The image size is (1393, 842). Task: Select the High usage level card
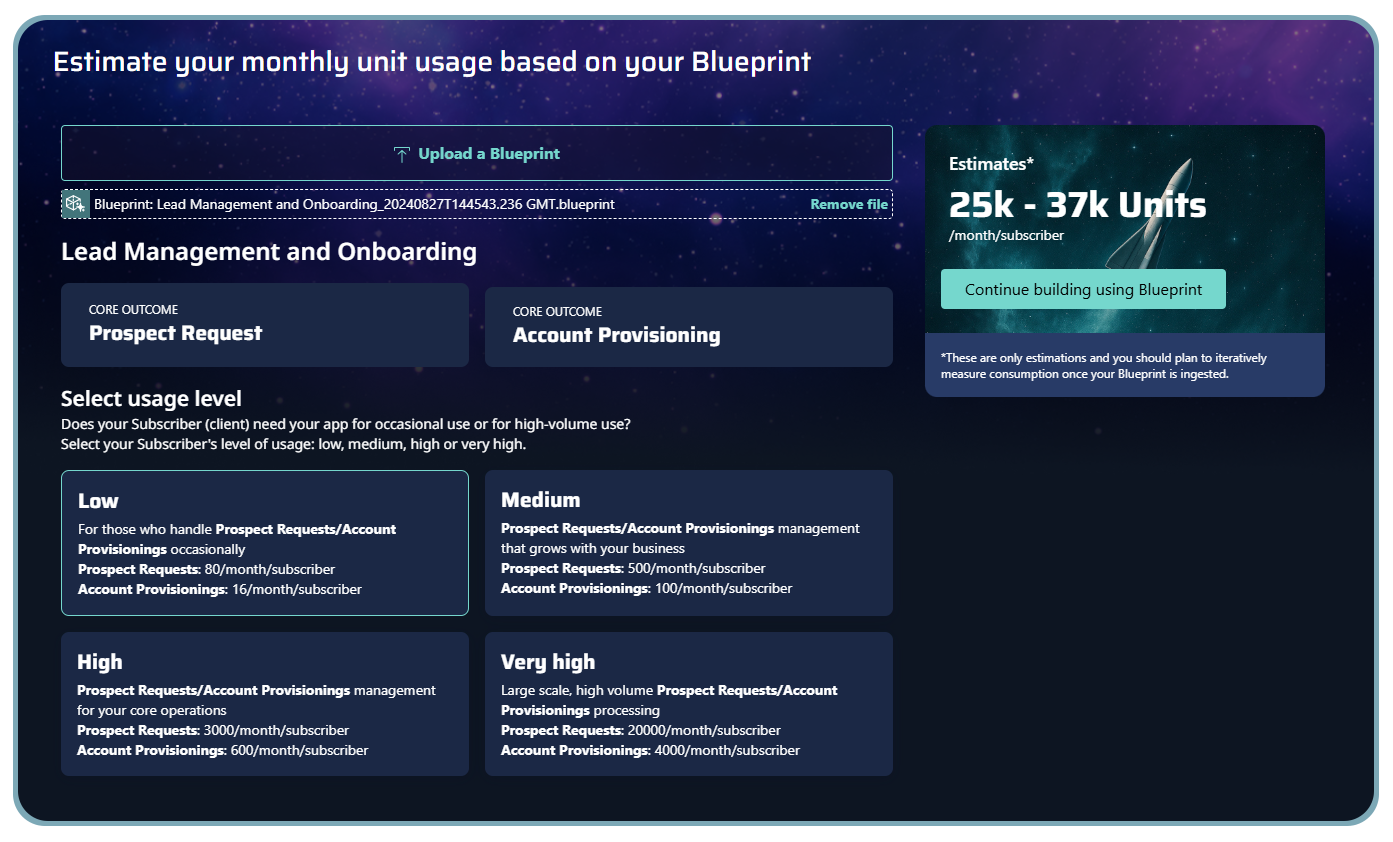[x=265, y=704]
